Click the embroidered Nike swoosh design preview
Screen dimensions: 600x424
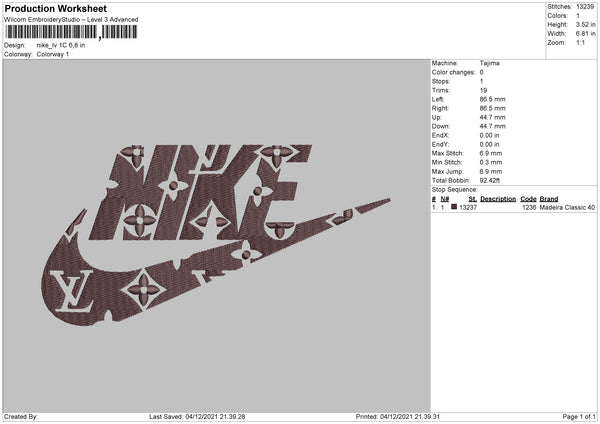pos(216,235)
